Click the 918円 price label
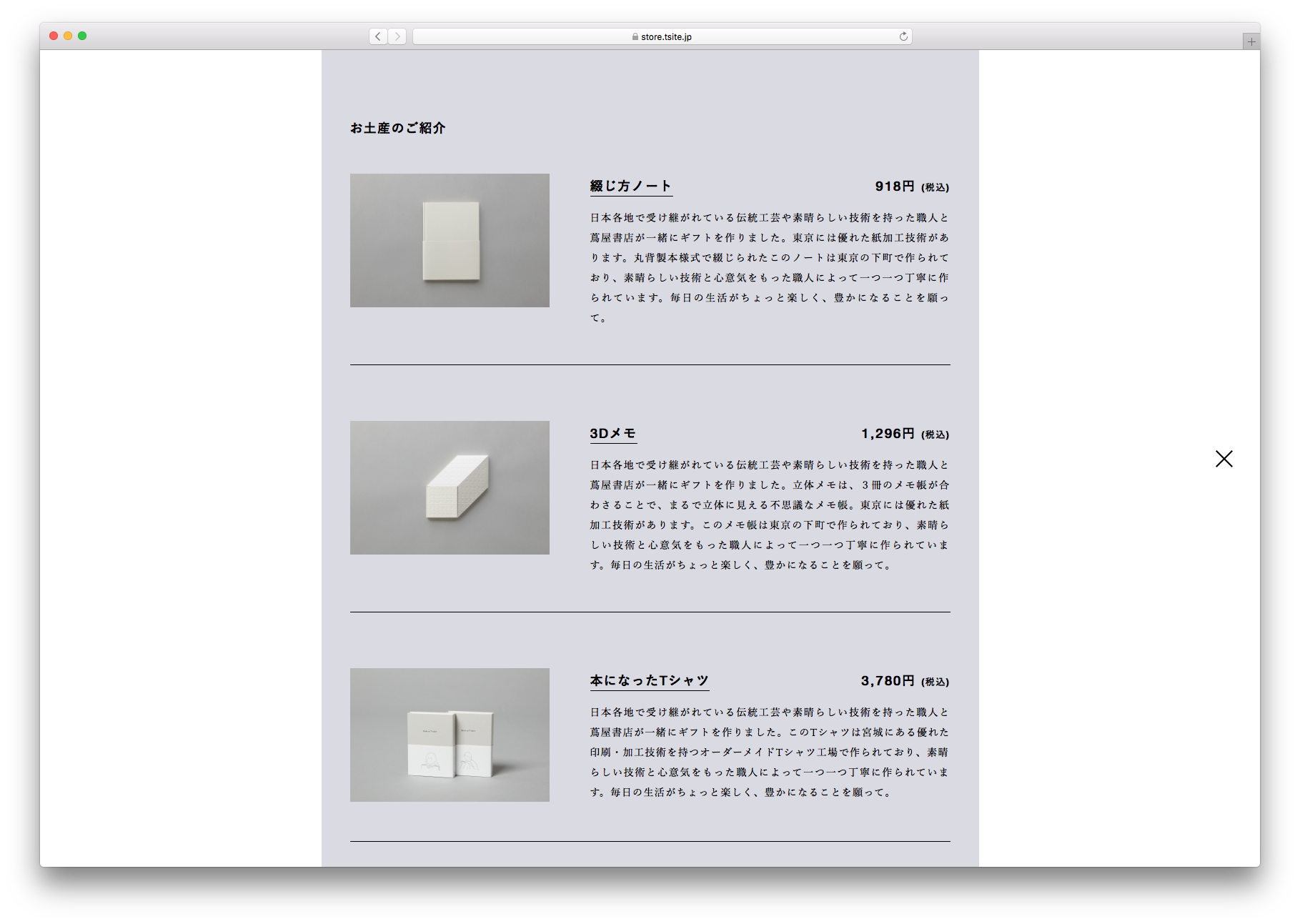This screenshot has height=924, width=1300. [895, 187]
